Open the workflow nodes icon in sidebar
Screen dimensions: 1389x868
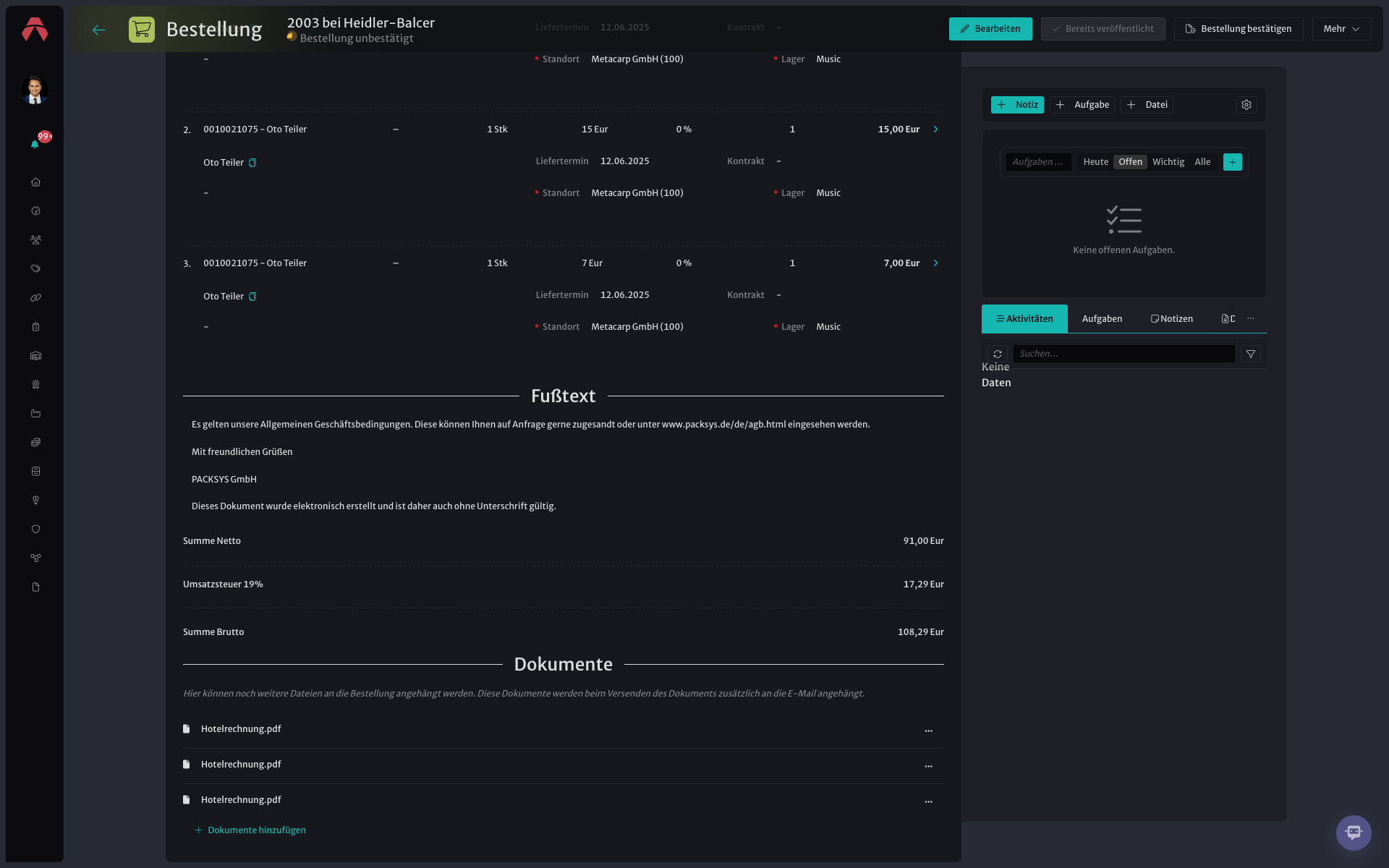(x=35, y=558)
